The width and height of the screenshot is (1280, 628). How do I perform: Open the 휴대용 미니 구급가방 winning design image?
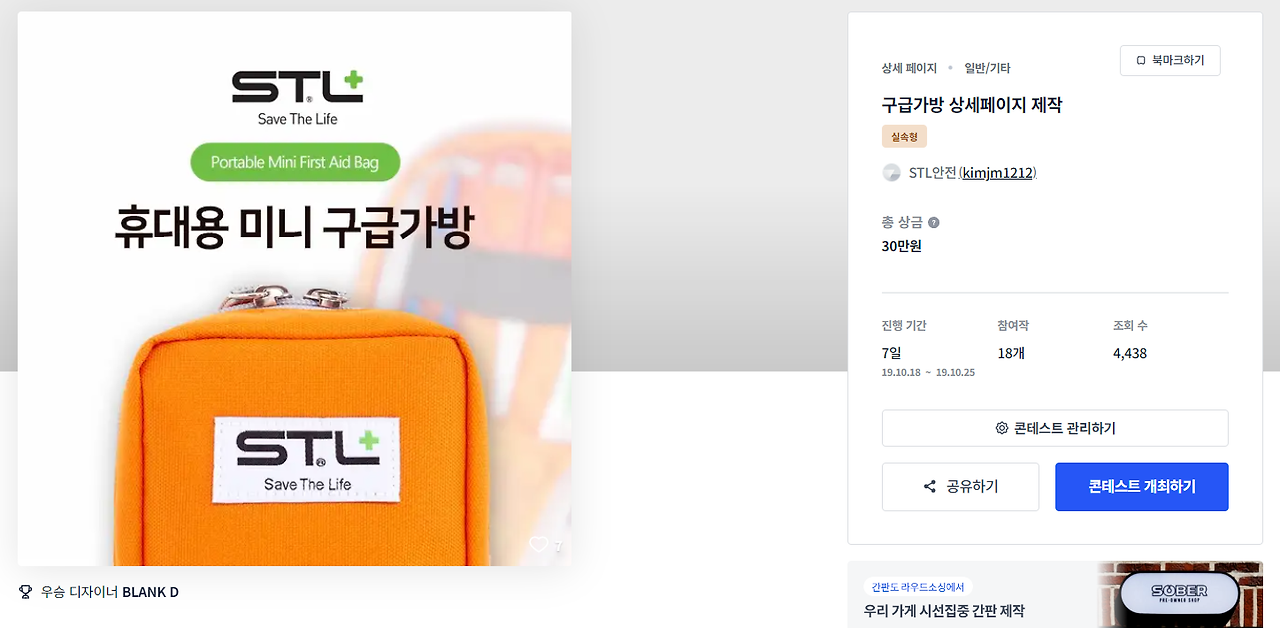pyautogui.click(x=294, y=289)
